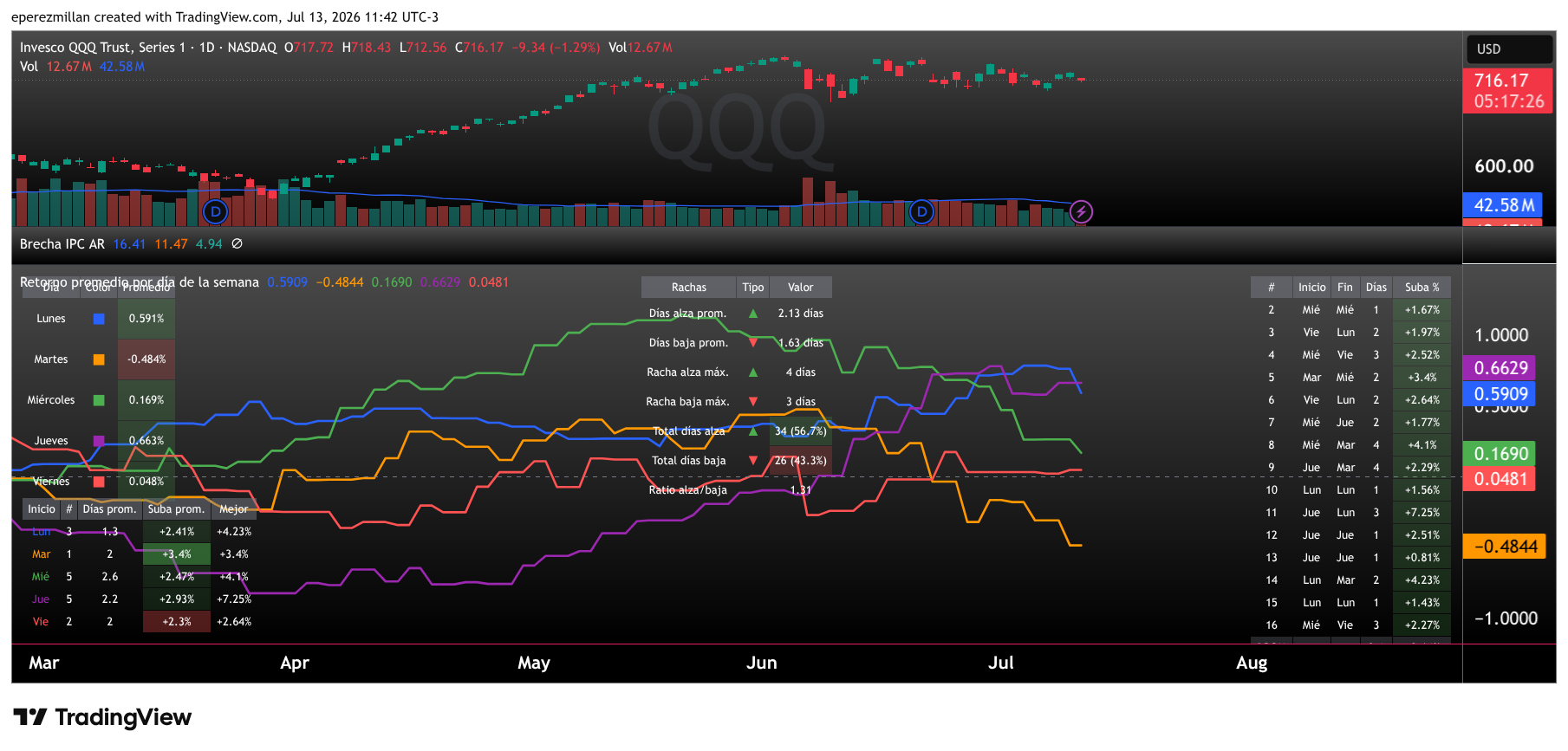Click the Días prom. column header
The height and width of the screenshot is (751, 1568).
[109, 509]
